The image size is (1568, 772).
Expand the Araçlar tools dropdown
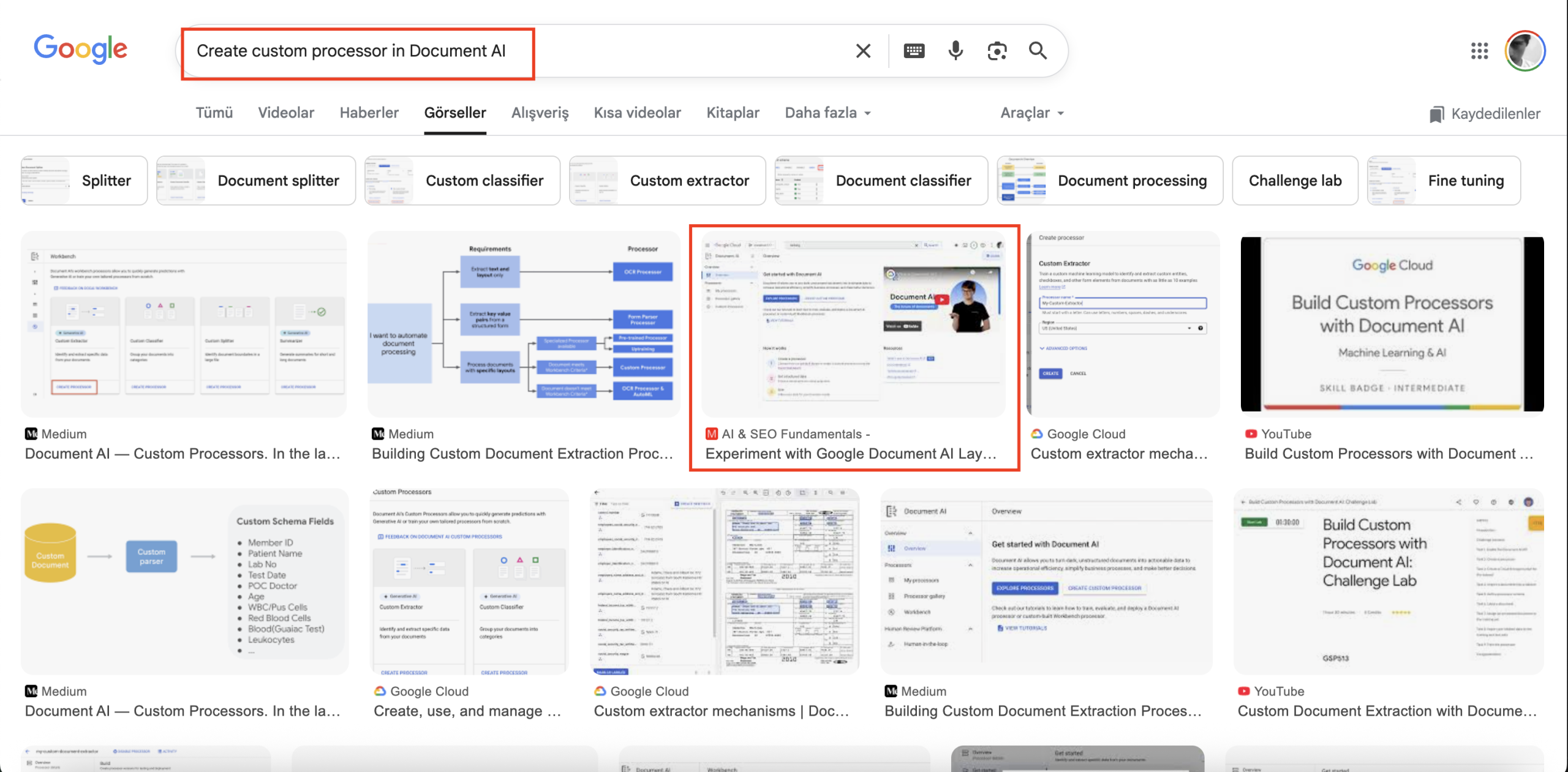click(1031, 113)
